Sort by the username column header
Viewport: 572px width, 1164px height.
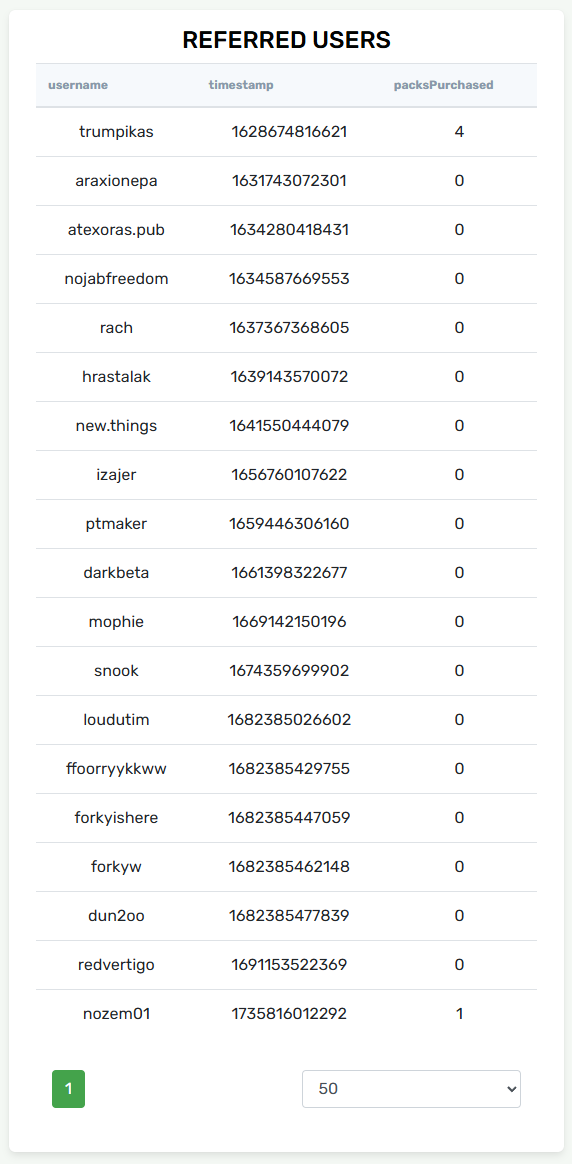point(78,85)
